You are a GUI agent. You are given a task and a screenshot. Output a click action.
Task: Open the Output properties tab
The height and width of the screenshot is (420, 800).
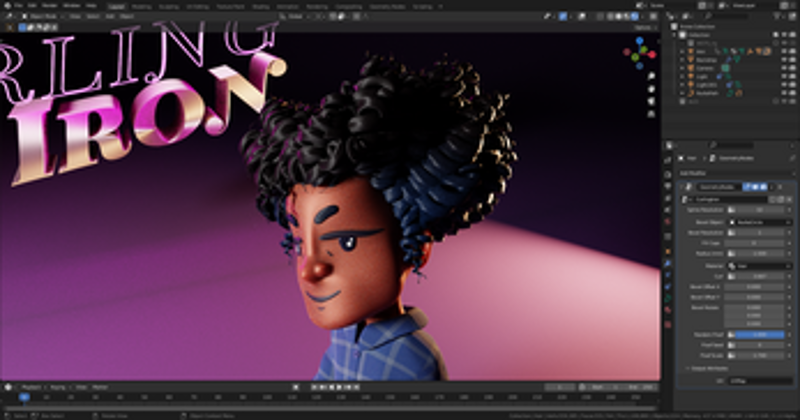(668, 186)
